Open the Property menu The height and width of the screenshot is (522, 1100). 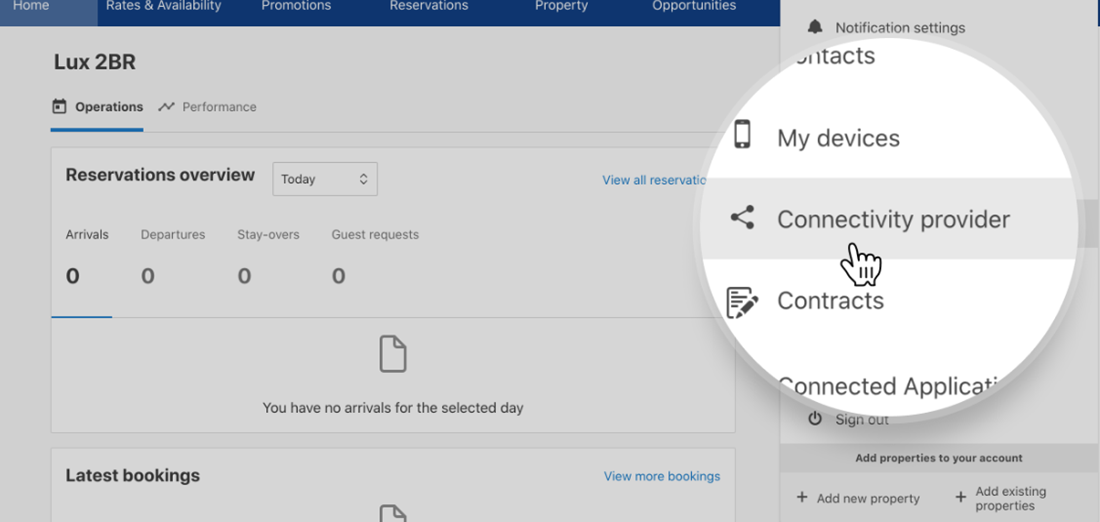(561, 6)
